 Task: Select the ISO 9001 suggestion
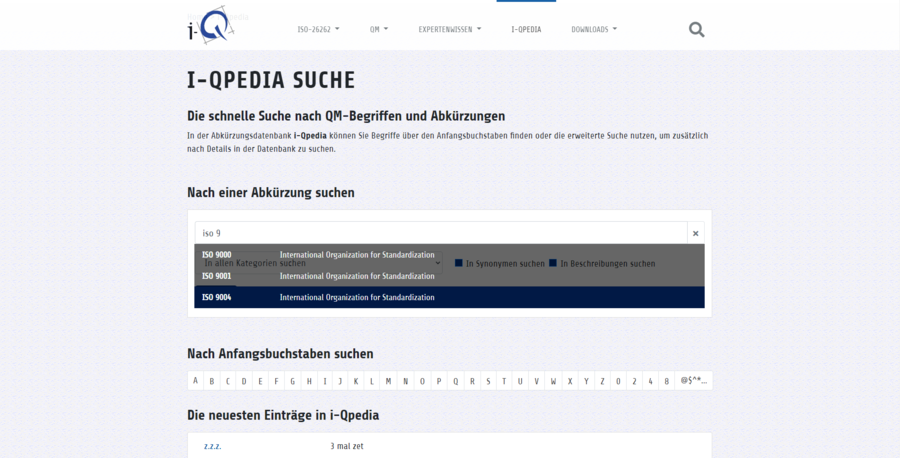pyautogui.click(x=449, y=276)
